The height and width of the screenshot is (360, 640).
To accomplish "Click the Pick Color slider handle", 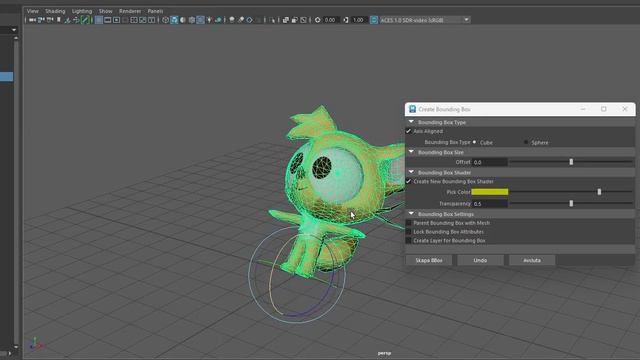I will (x=599, y=192).
